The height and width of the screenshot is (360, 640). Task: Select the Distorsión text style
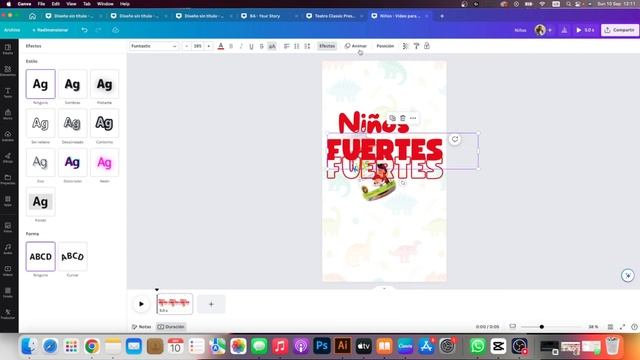[x=72, y=162]
